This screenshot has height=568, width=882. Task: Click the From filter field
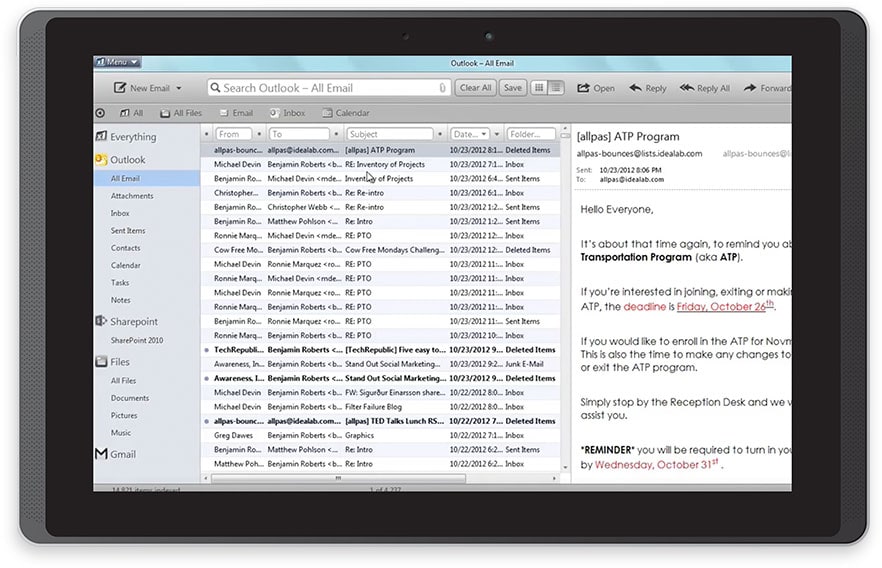click(233, 134)
